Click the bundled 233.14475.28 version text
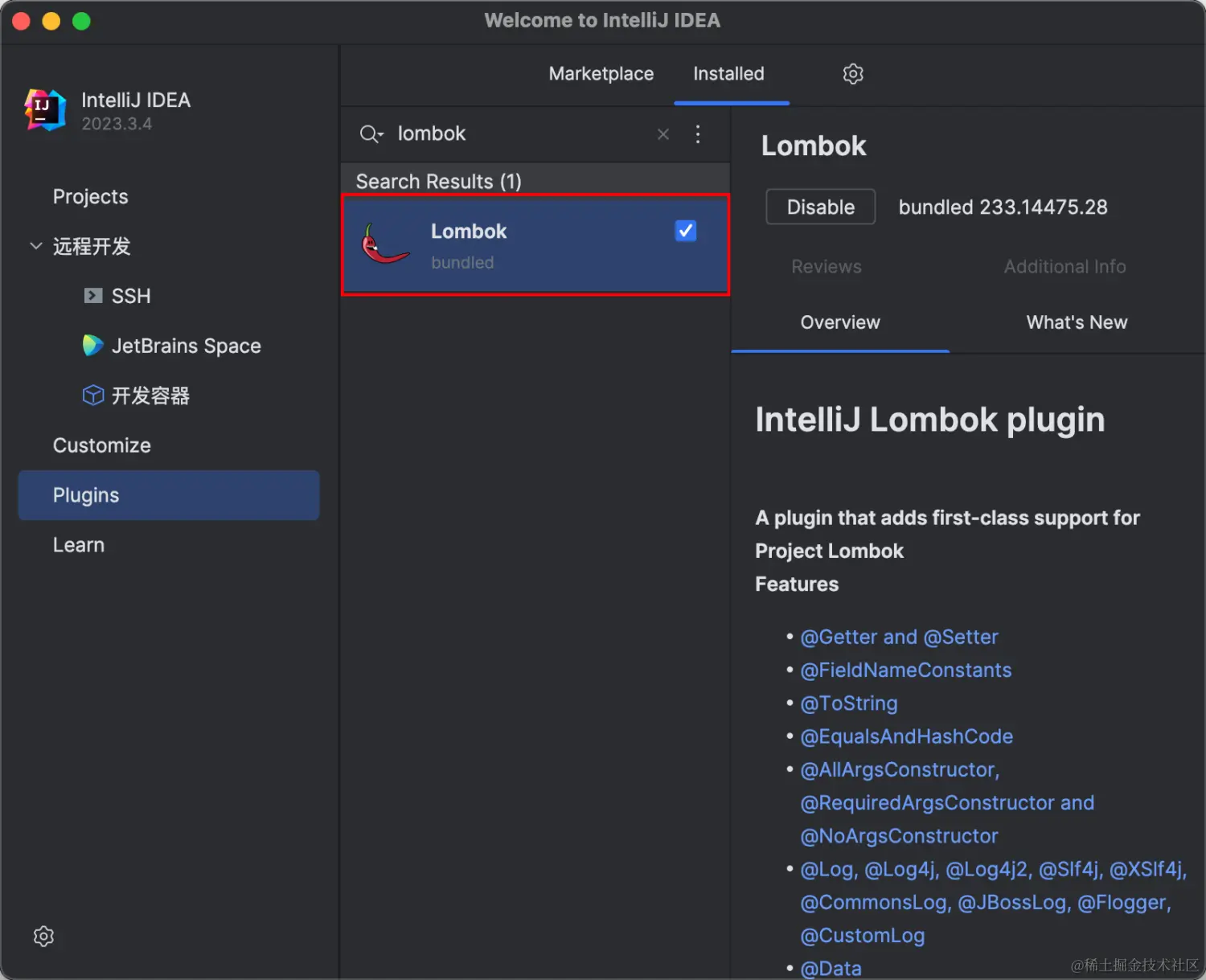 1003,207
